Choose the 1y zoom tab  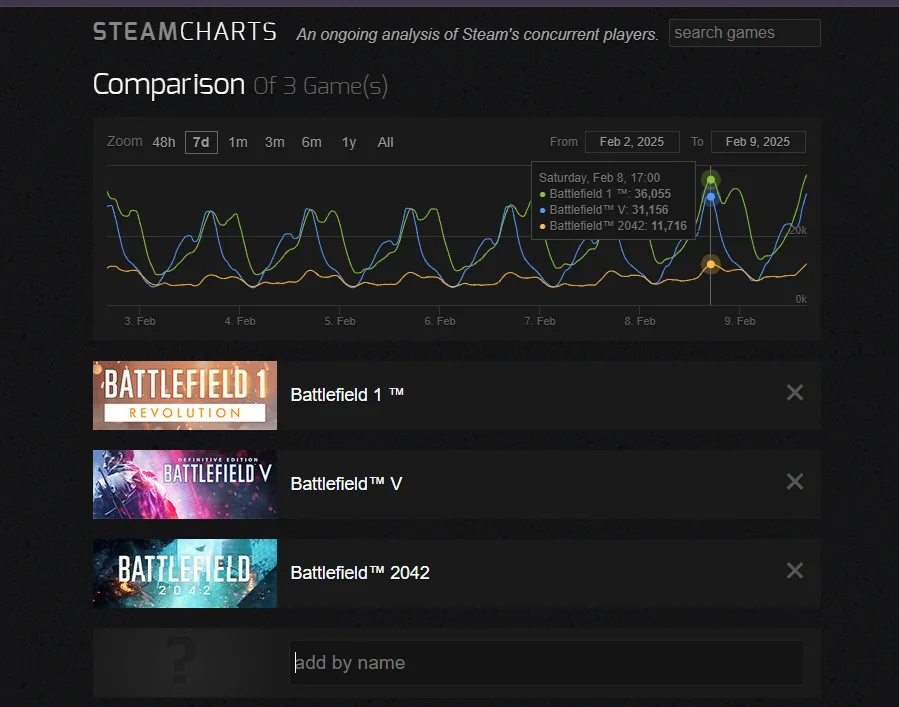tap(348, 142)
